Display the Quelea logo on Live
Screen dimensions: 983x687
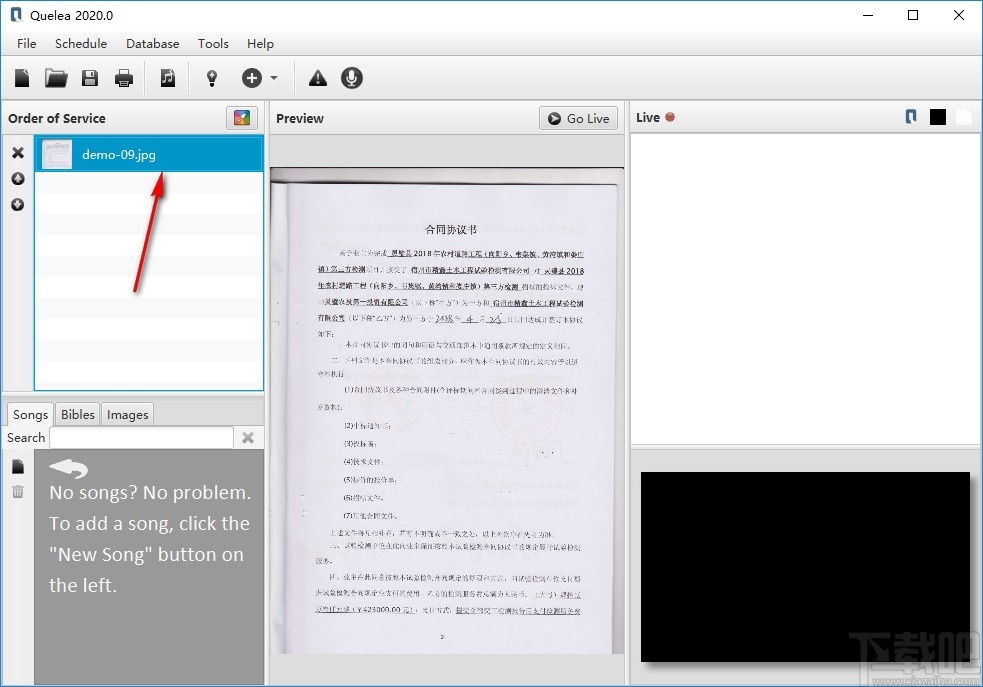coord(910,116)
